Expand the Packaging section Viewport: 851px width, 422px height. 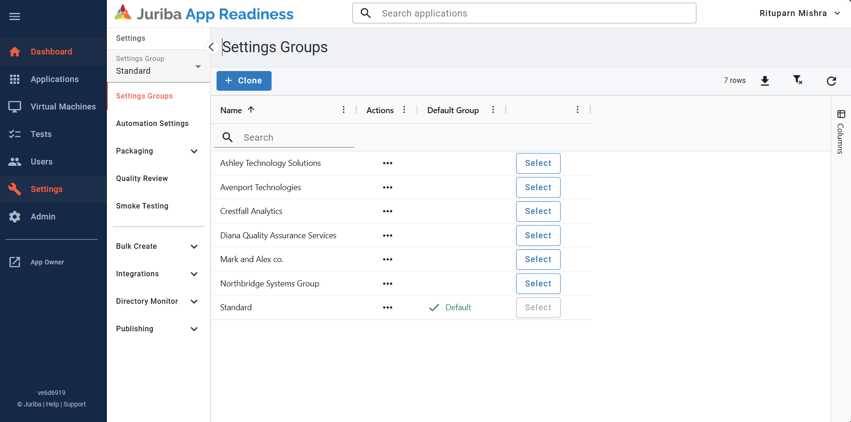click(194, 151)
